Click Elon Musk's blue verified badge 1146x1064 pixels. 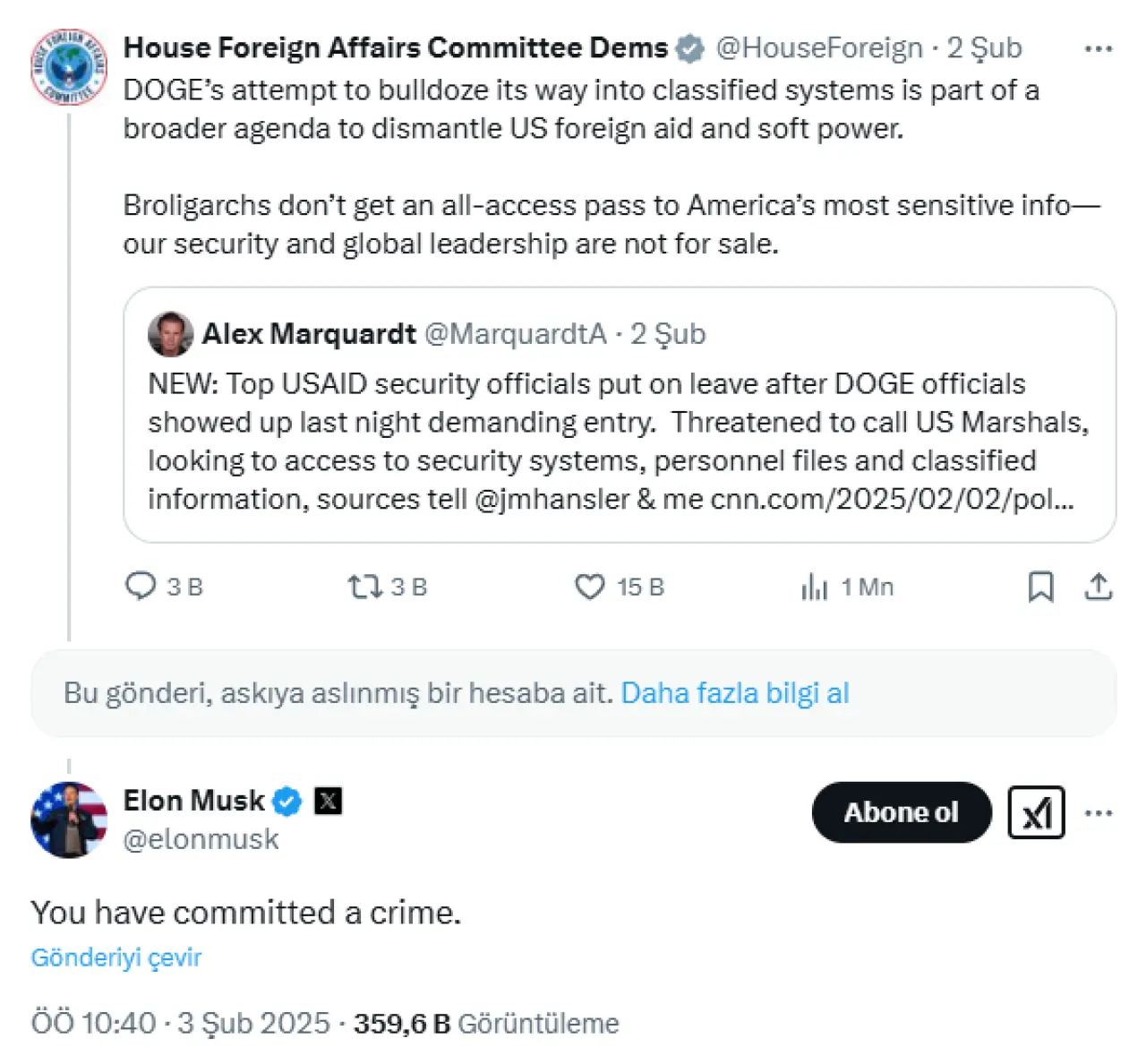286,801
